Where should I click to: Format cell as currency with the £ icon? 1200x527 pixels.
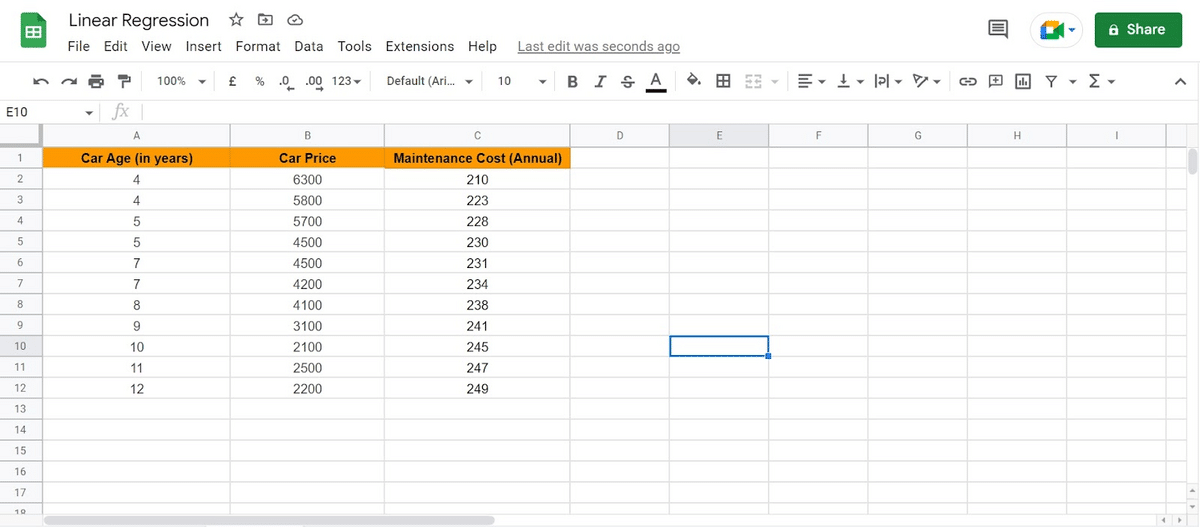pos(232,81)
